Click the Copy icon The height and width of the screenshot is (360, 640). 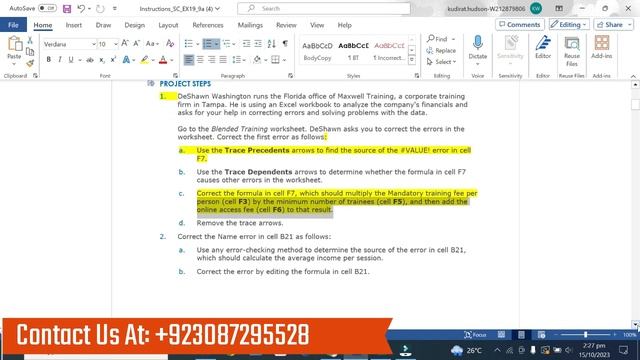[30, 52]
